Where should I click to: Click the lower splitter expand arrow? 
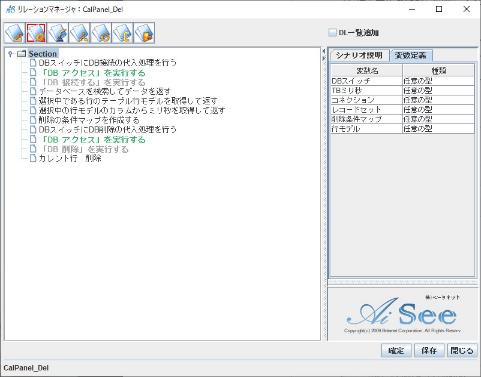click(x=324, y=58)
